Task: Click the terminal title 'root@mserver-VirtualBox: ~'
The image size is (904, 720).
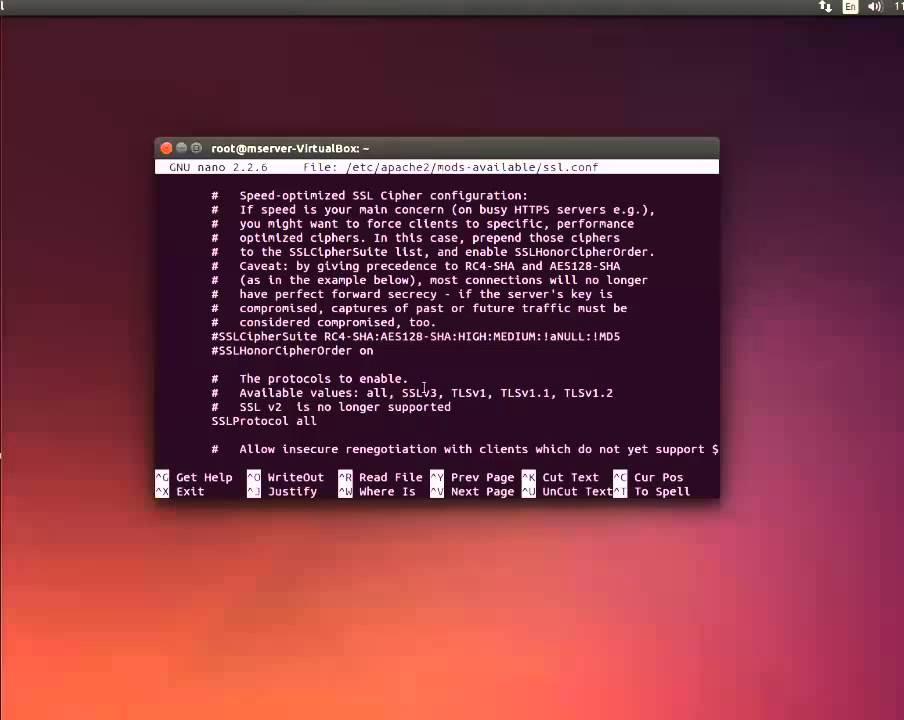Action: [x=290, y=149]
